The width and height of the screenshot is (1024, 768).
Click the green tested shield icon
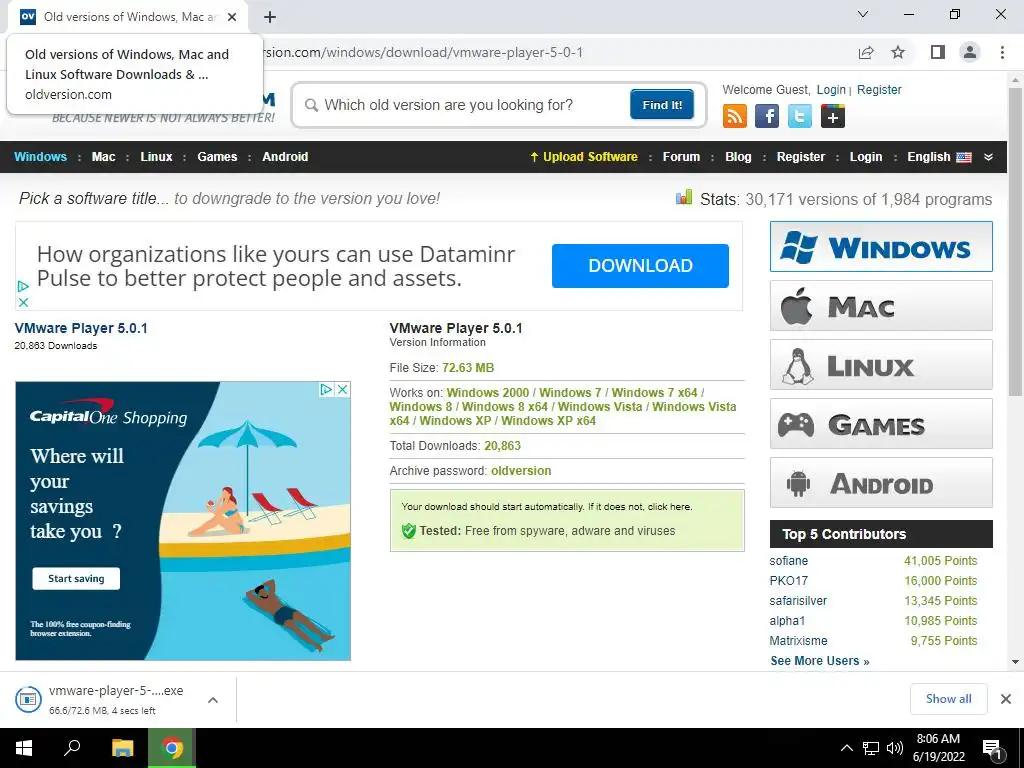tap(409, 531)
